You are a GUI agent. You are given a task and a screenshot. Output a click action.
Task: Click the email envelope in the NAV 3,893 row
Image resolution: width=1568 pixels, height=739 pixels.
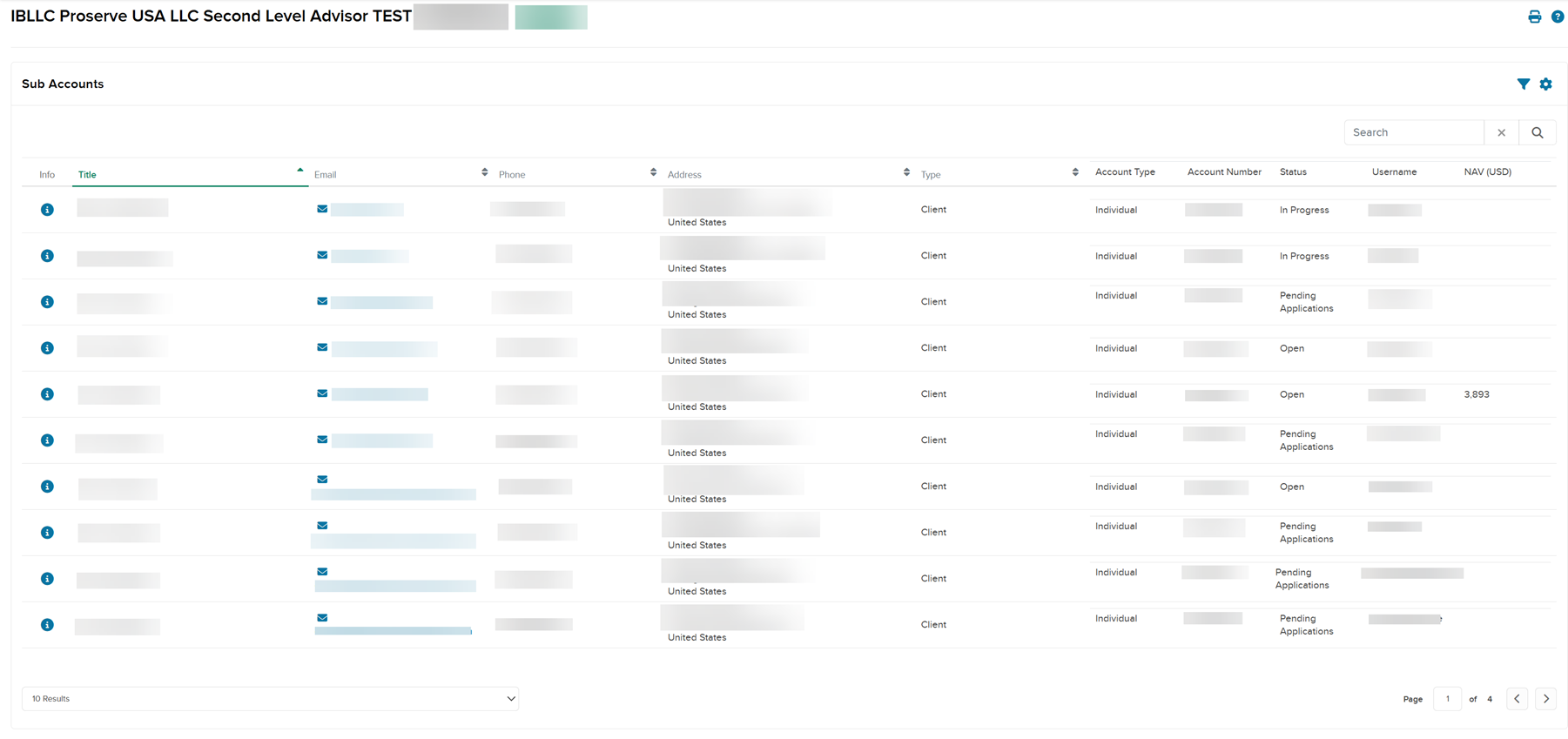pos(322,393)
